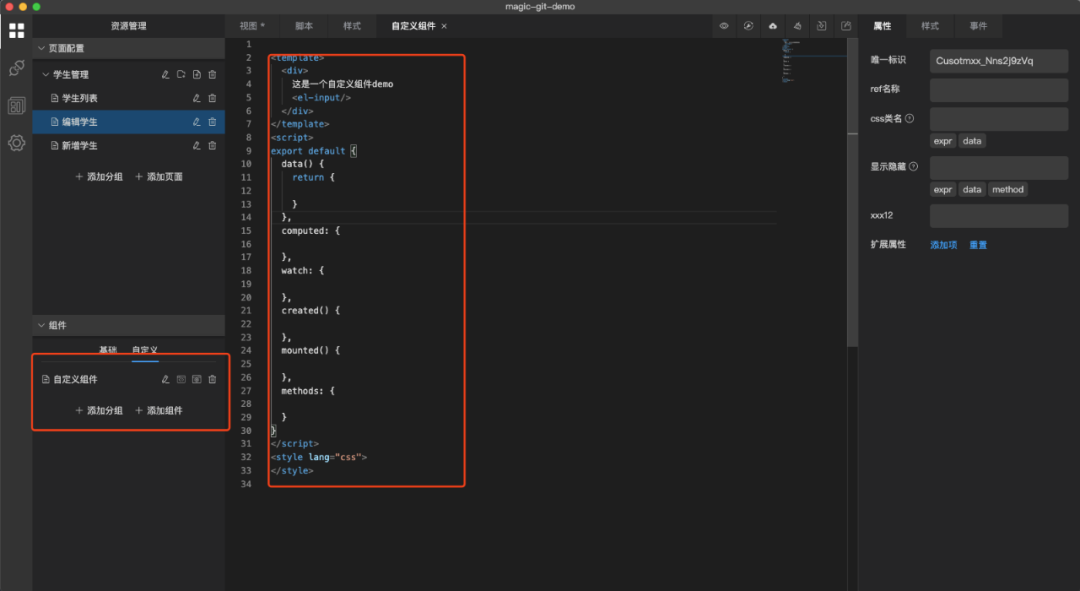Image resolution: width=1080 pixels, height=591 pixels.
Task: Click 添加页面 button
Action: 159,177
